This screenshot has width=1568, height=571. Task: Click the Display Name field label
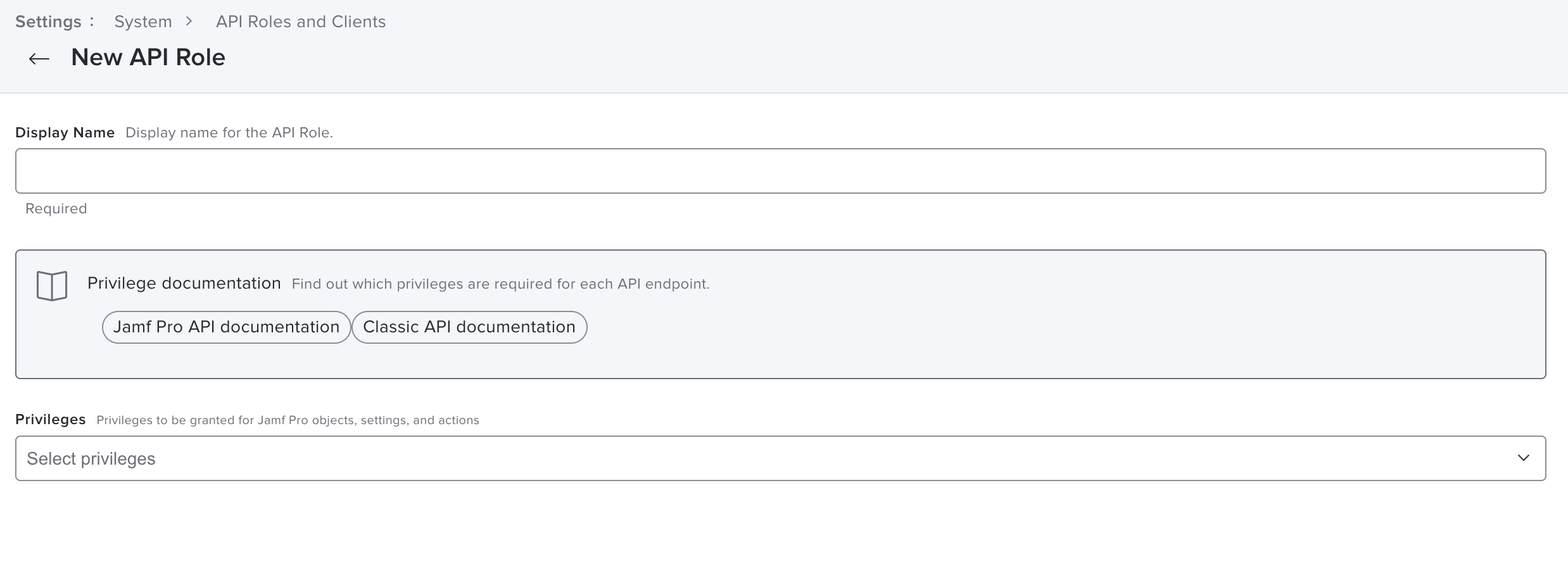65,132
